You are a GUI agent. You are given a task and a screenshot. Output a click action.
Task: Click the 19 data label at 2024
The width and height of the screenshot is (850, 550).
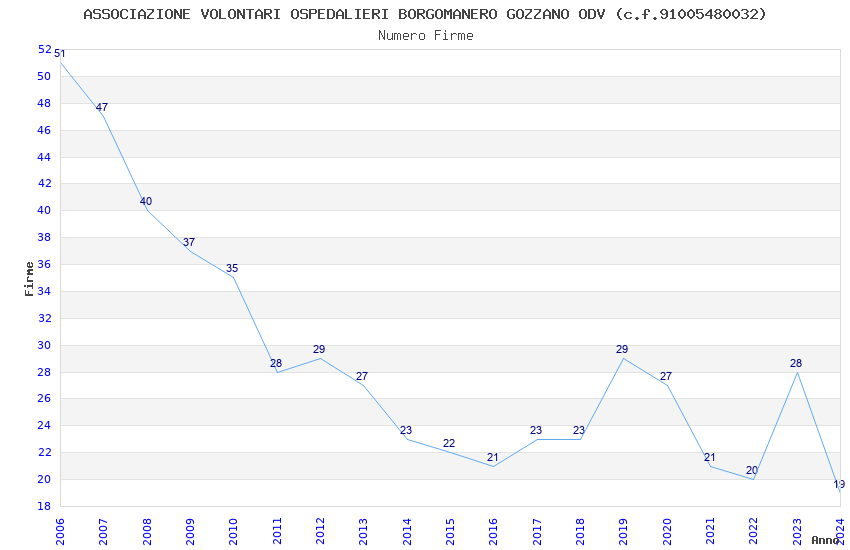pos(839,484)
